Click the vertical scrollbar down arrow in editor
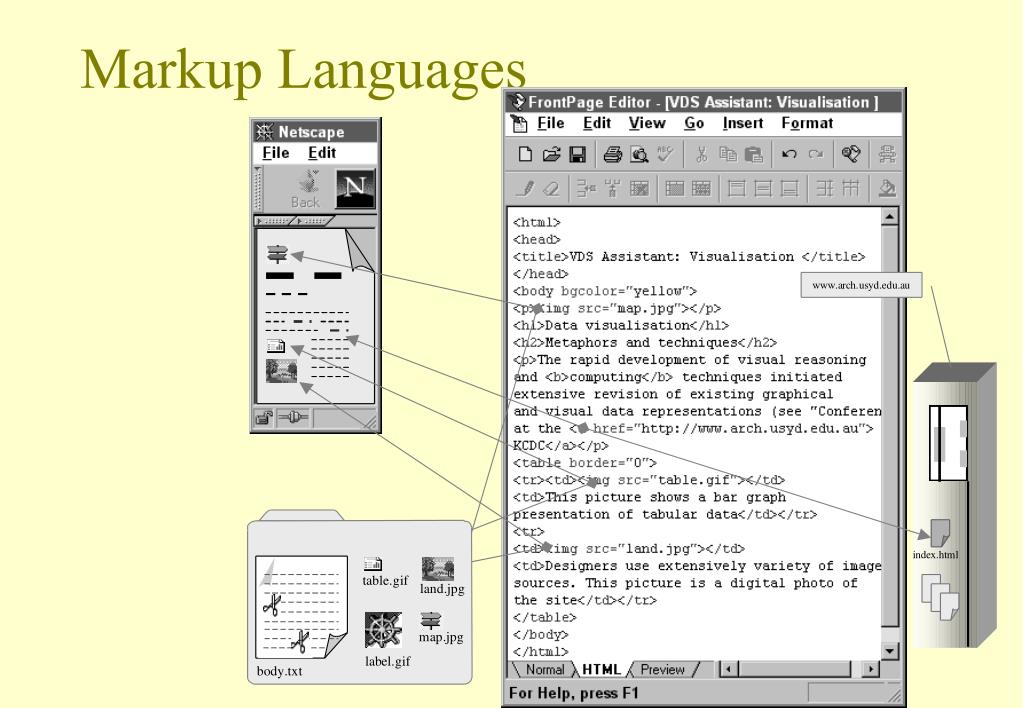Image resolution: width=1023 pixels, height=708 pixels. point(890,651)
